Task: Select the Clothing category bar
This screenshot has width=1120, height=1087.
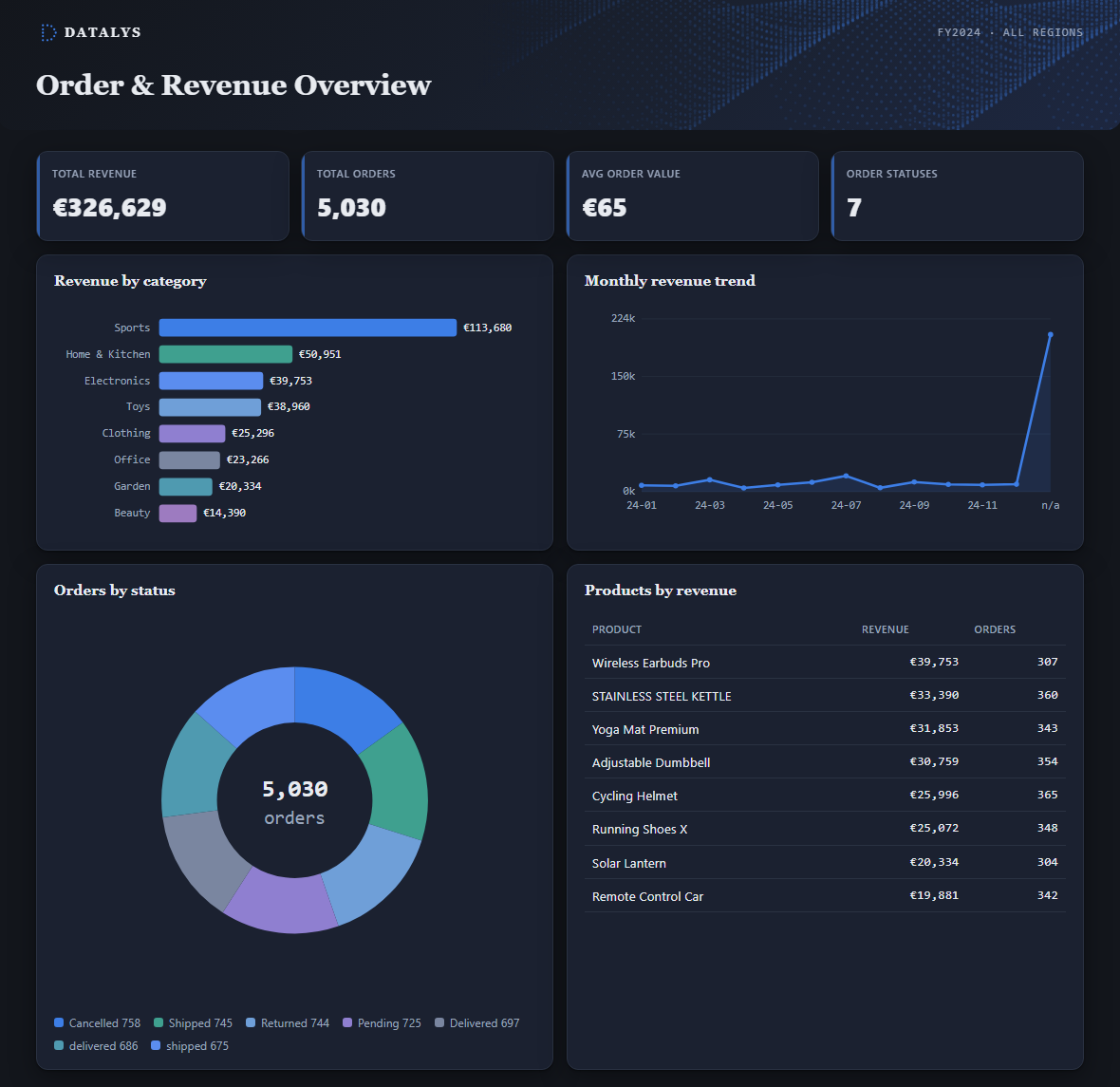Action: tap(192, 433)
